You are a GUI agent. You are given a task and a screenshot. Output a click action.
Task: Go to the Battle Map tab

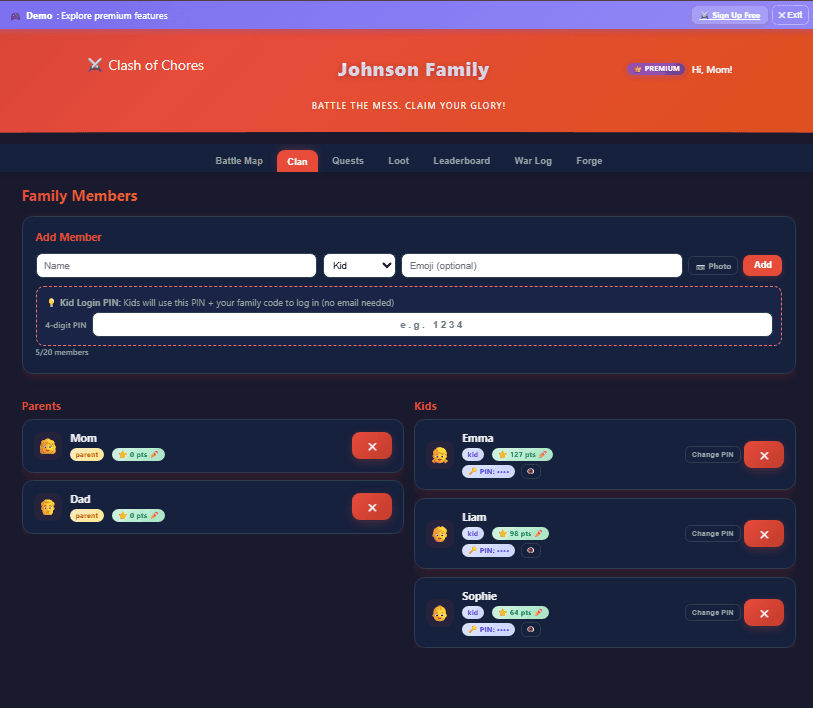tap(239, 161)
